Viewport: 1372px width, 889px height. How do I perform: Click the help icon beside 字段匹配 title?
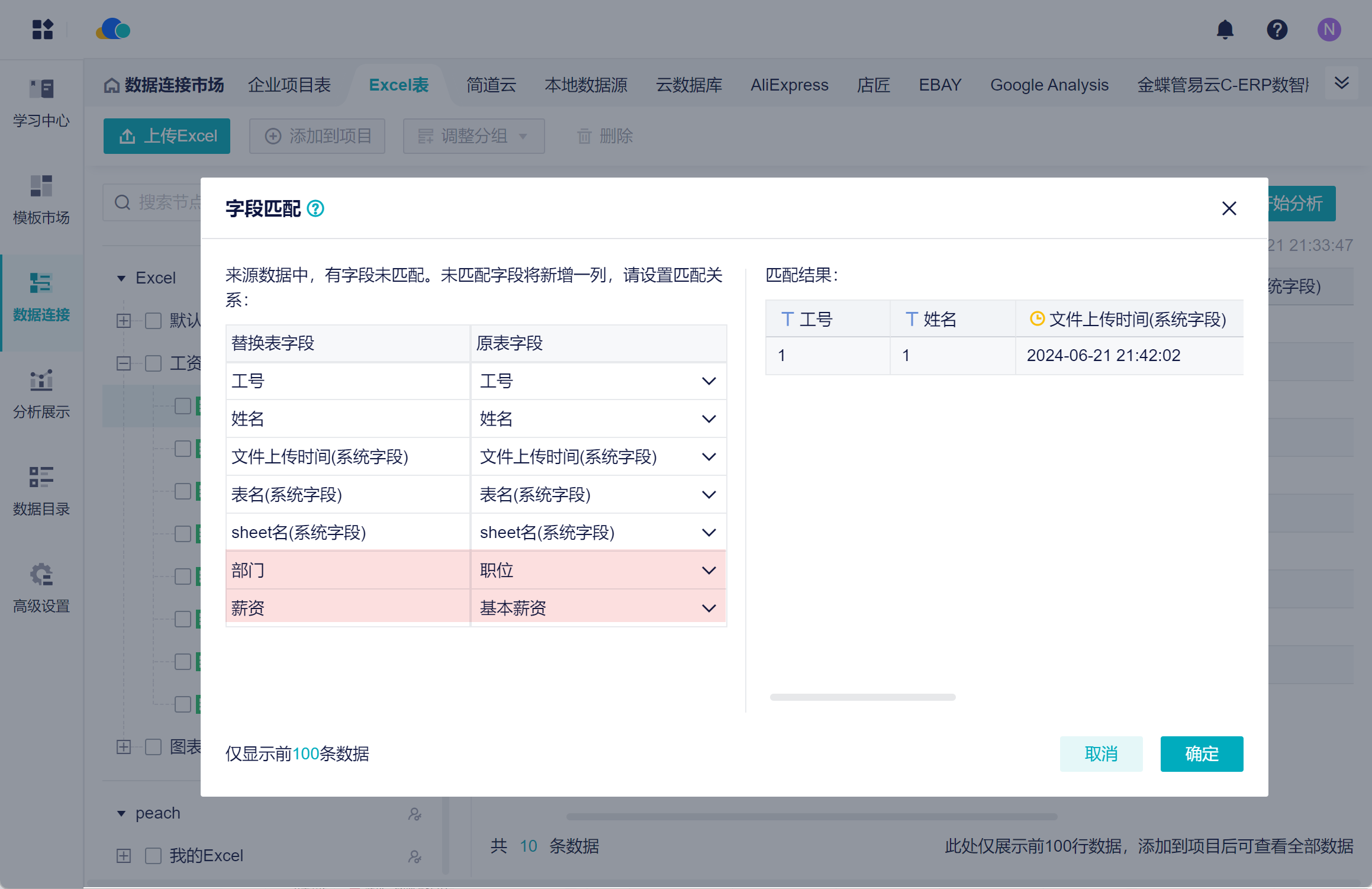(x=315, y=209)
